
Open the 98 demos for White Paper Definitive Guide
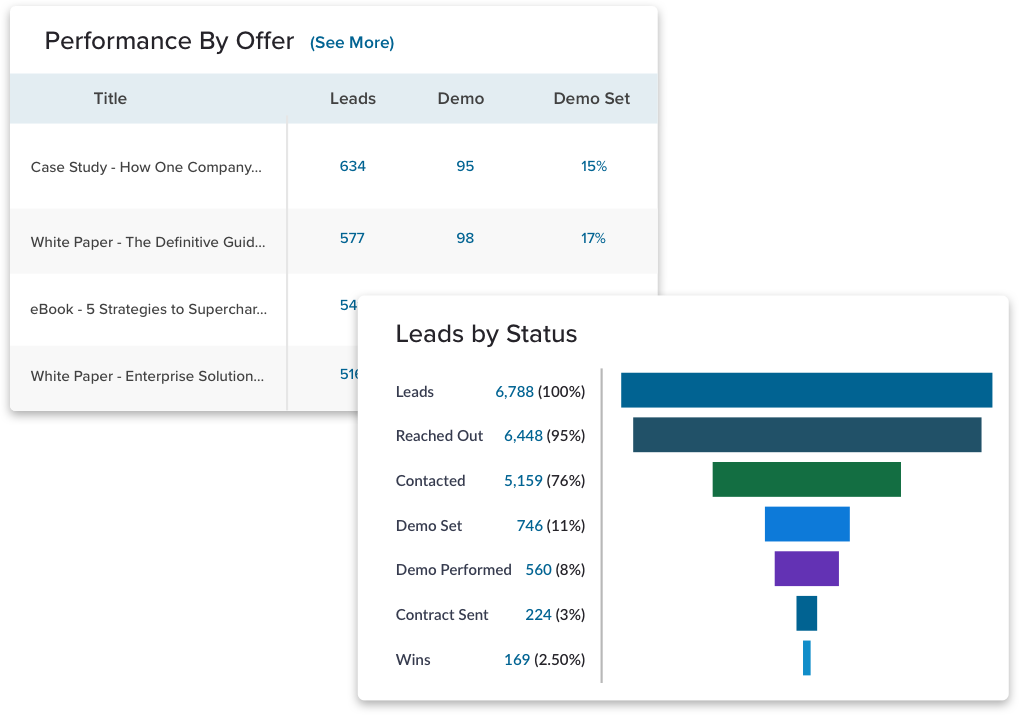tap(464, 238)
